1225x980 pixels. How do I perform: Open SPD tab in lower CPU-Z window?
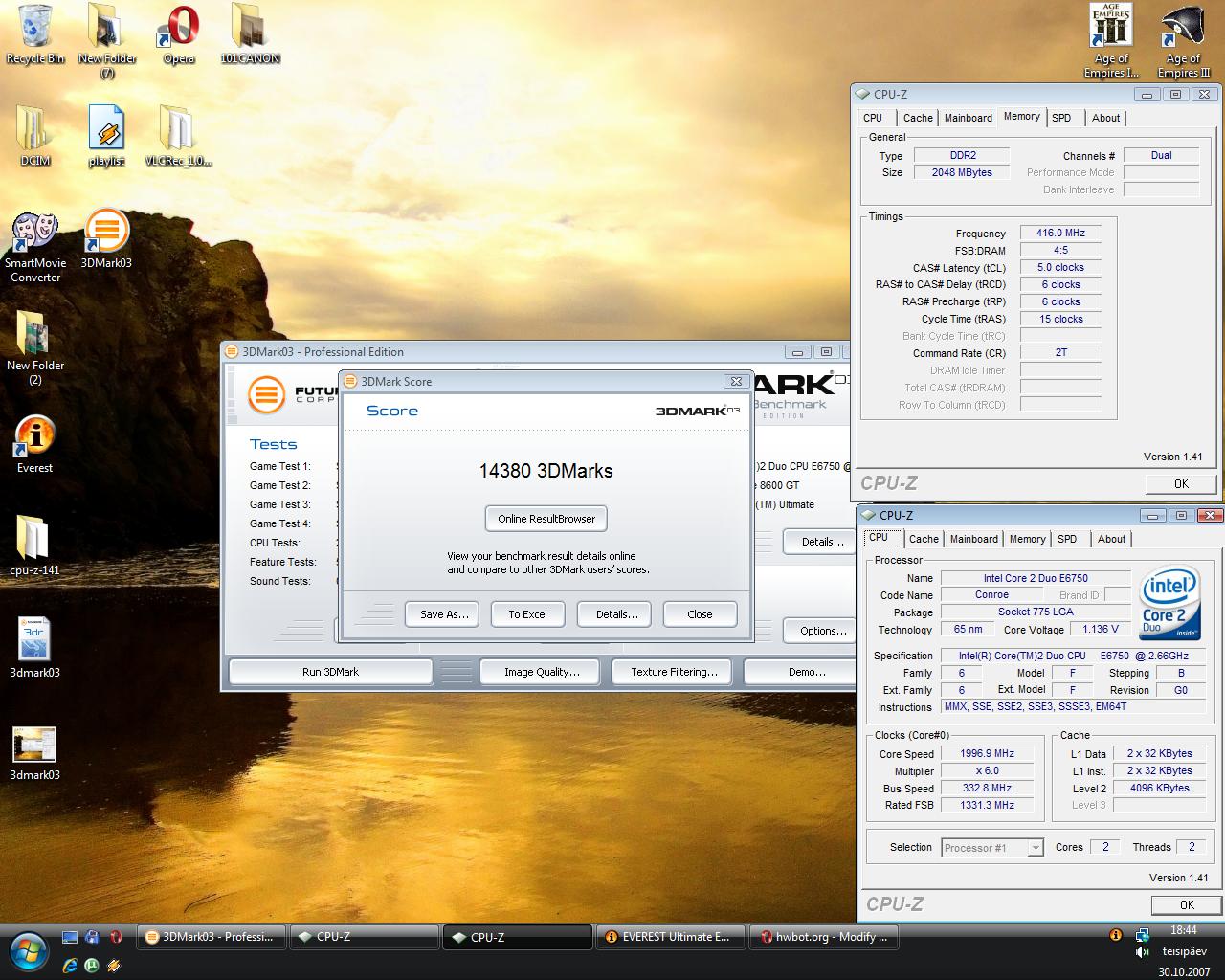(x=1067, y=539)
